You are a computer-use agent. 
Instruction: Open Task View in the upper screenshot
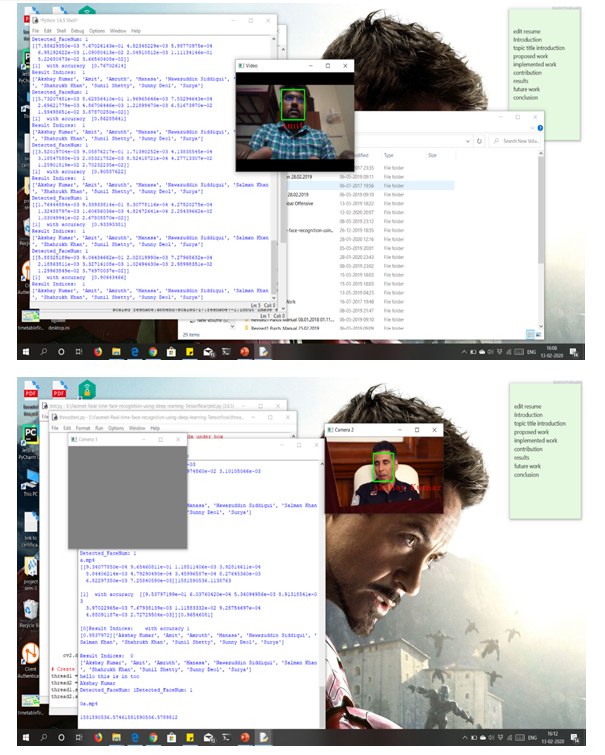(x=79, y=352)
